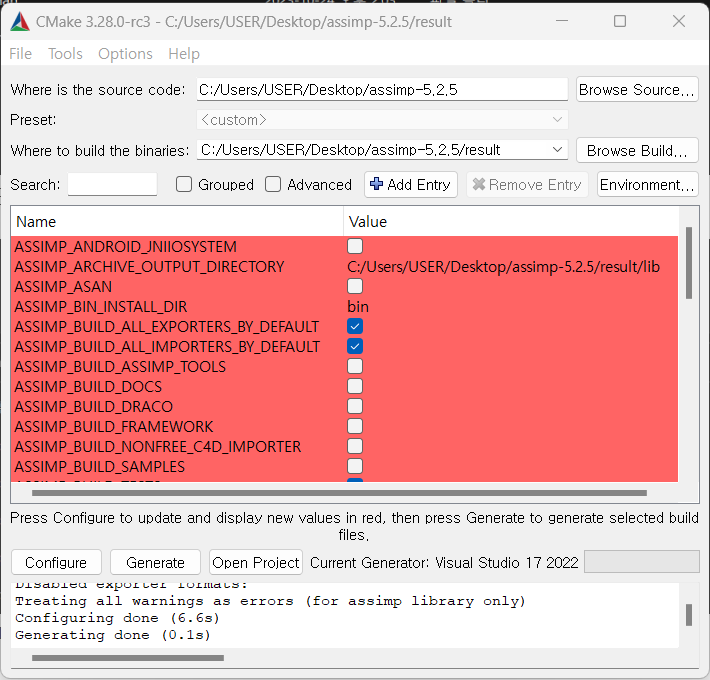
Task: Select the ASSIMP_ARCHIVE_OUTPUT_DIRECTORY name cell
Action: tap(177, 267)
